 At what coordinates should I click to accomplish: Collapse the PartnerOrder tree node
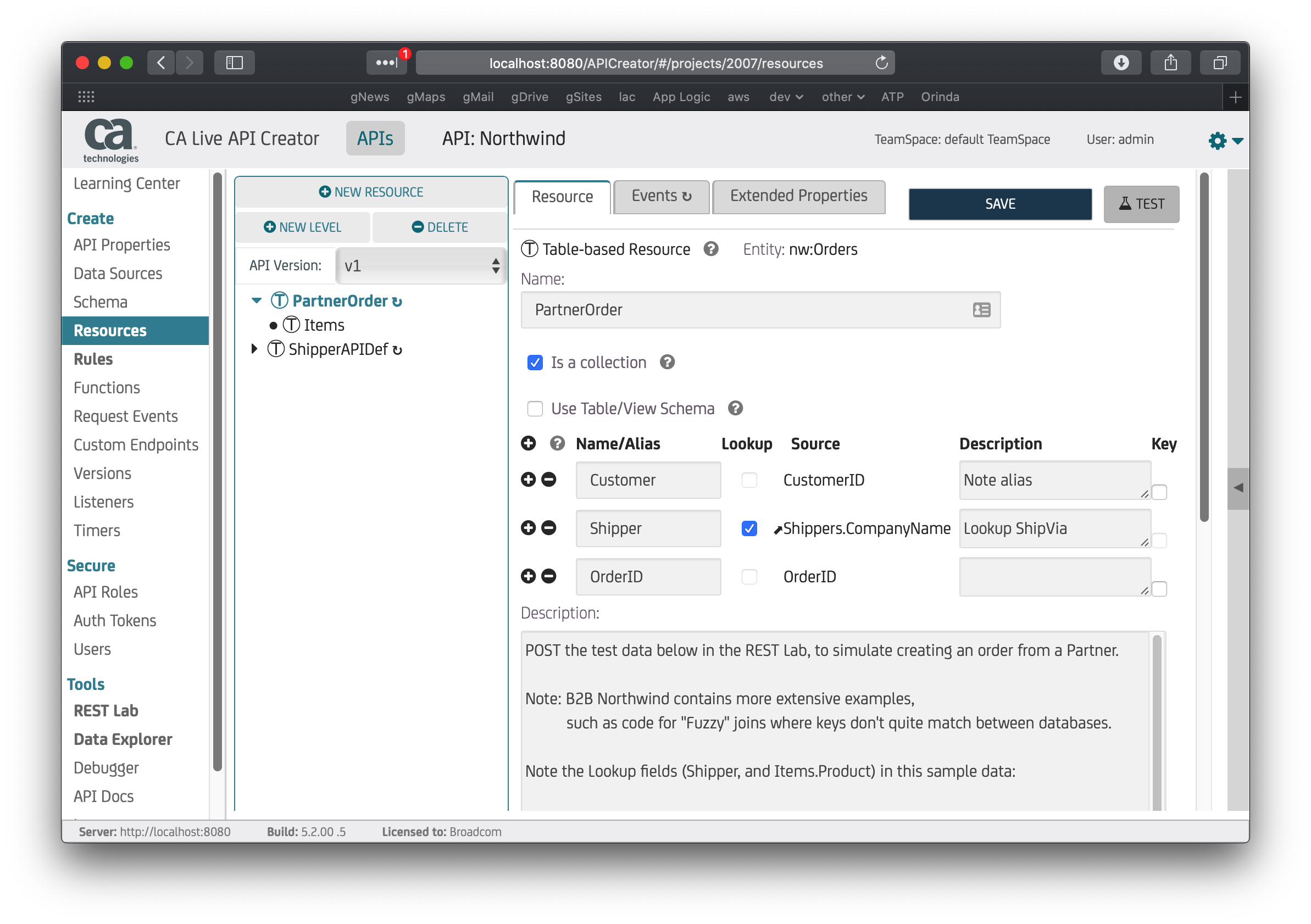(257, 300)
